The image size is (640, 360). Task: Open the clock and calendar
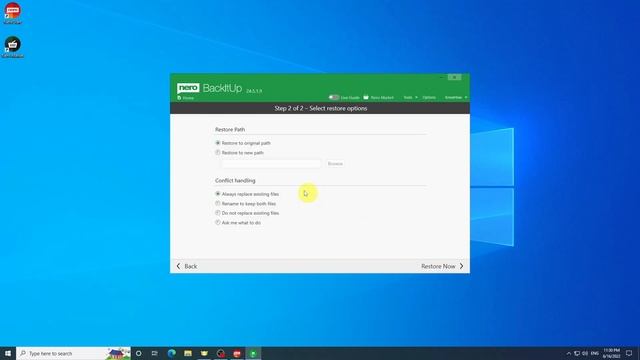611,353
